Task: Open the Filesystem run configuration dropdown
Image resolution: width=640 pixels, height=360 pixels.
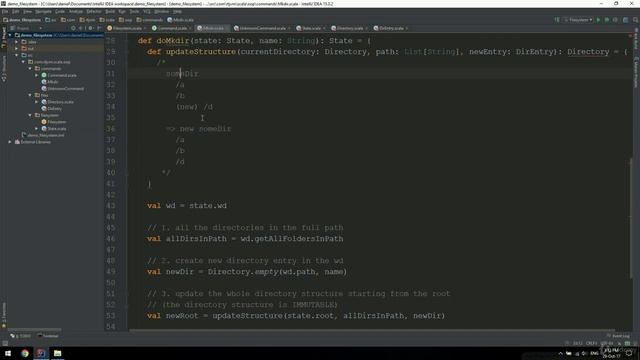Action: click(x=578, y=20)
